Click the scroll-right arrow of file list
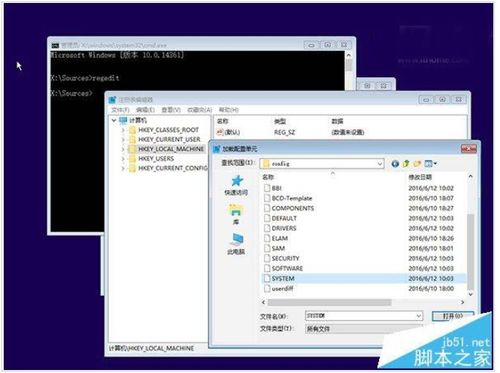The image size is (500, 373). coord(462,302)
